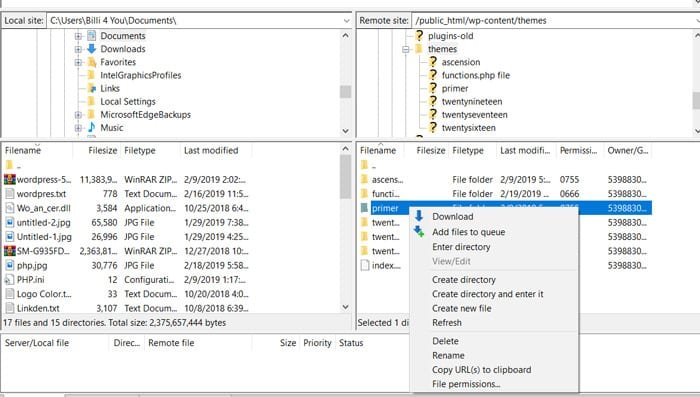Select remote index file icon
The width and height of the screenshot is (700, 397).
click(x=365, y=265)
